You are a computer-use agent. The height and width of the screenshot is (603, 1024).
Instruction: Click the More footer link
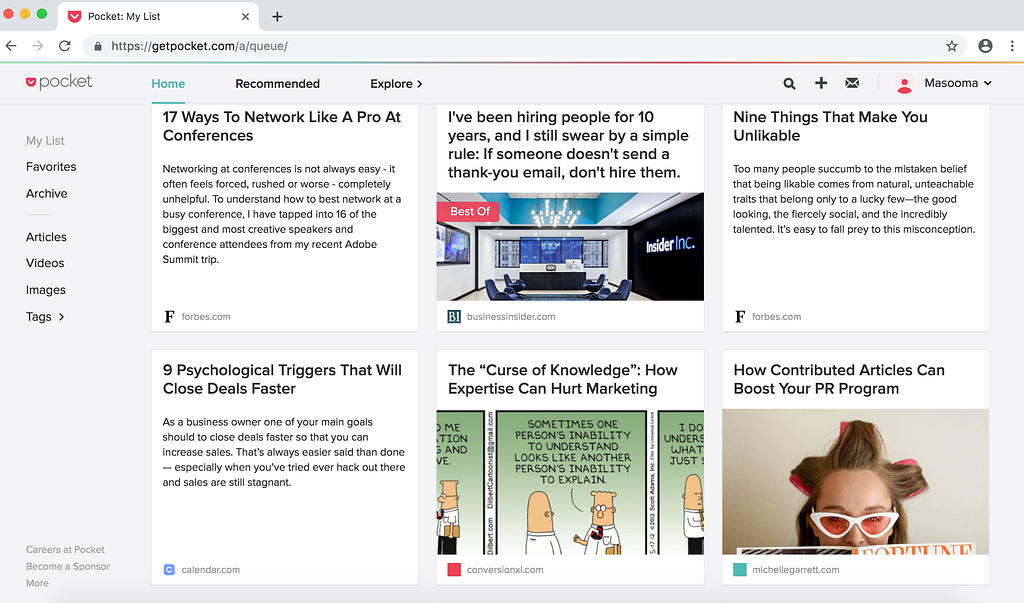click(37, 583)
